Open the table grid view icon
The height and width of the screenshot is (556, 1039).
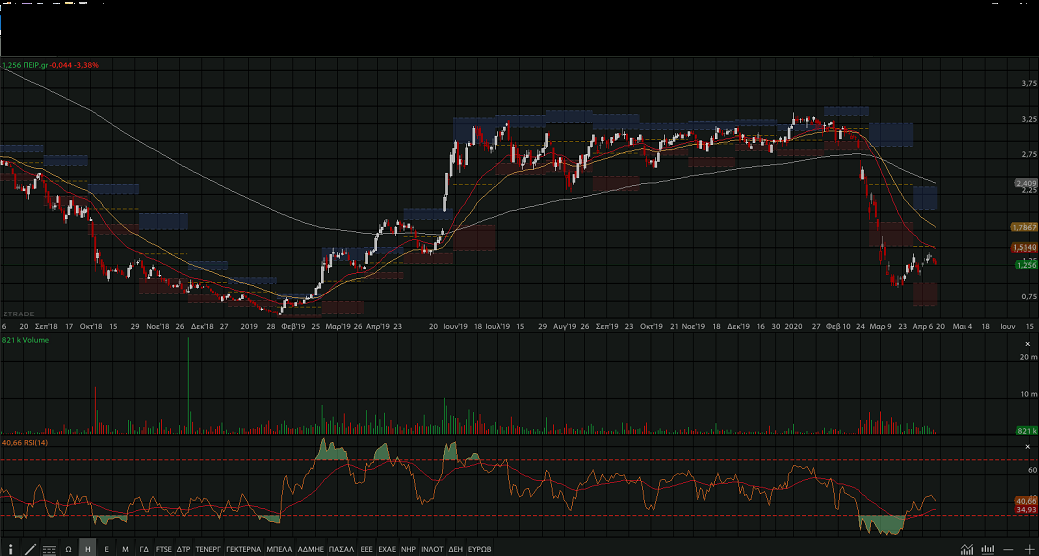coord(49,549)
